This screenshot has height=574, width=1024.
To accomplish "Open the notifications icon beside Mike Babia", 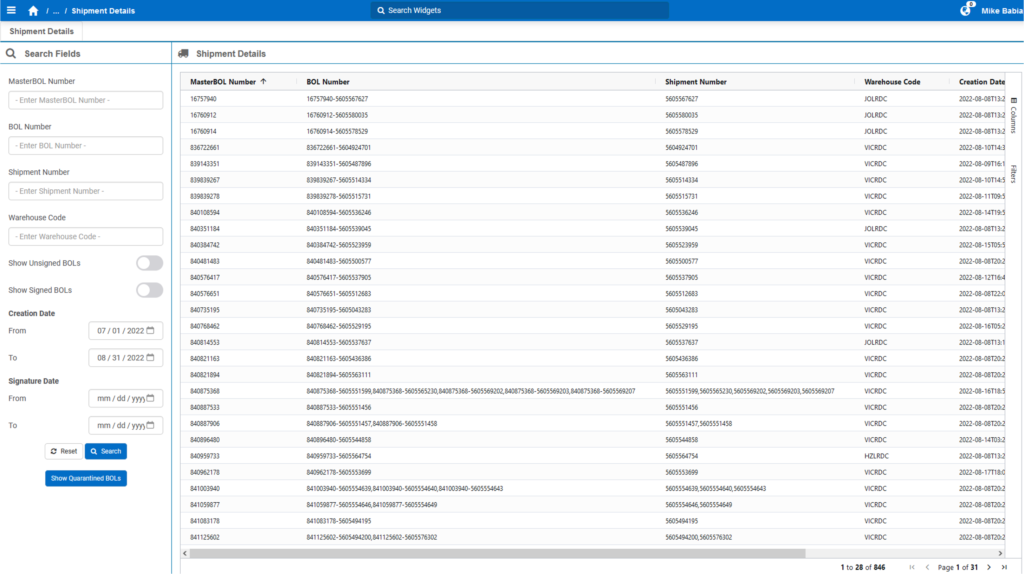I will [x=966, y=10].
